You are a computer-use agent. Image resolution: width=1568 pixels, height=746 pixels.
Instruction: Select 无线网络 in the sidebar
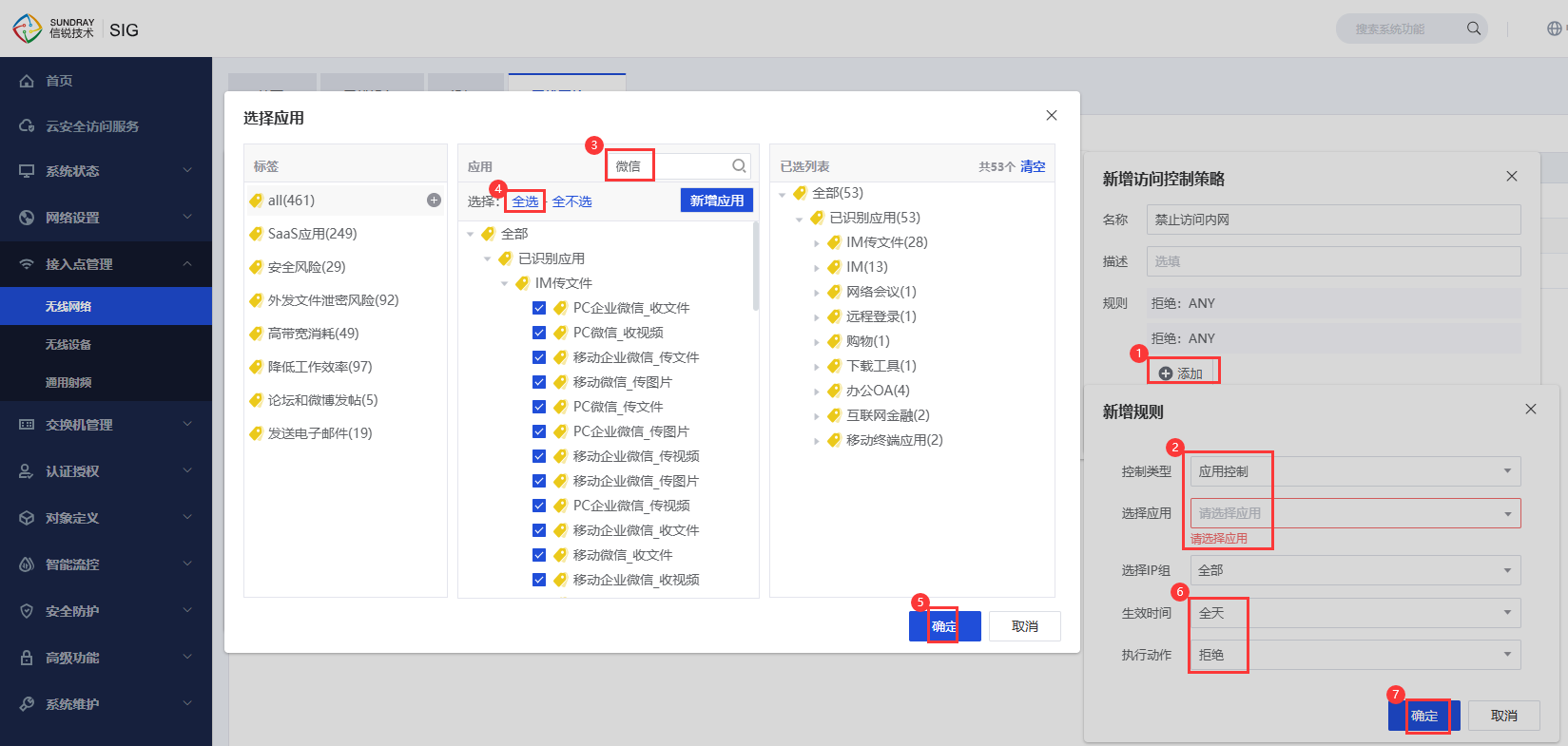pyautogui.click(x=106, y=306)
